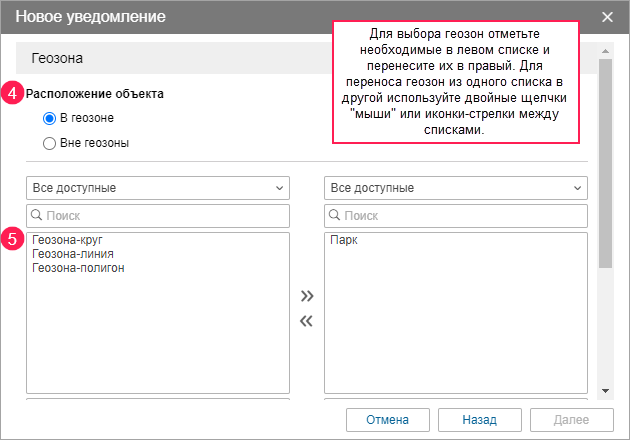Select the В геозоне radio option

click(50, 118)
